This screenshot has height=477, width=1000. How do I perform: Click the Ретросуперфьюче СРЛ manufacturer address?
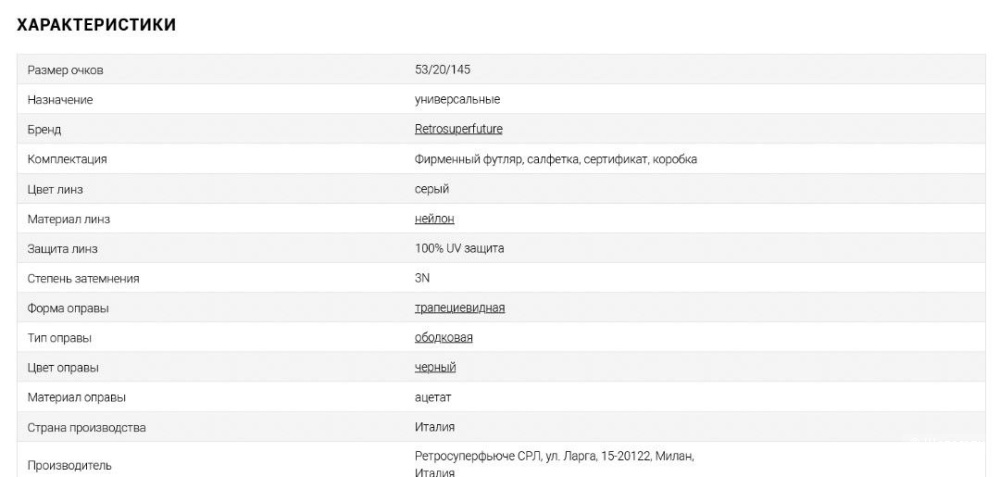(x=553, y=456)
